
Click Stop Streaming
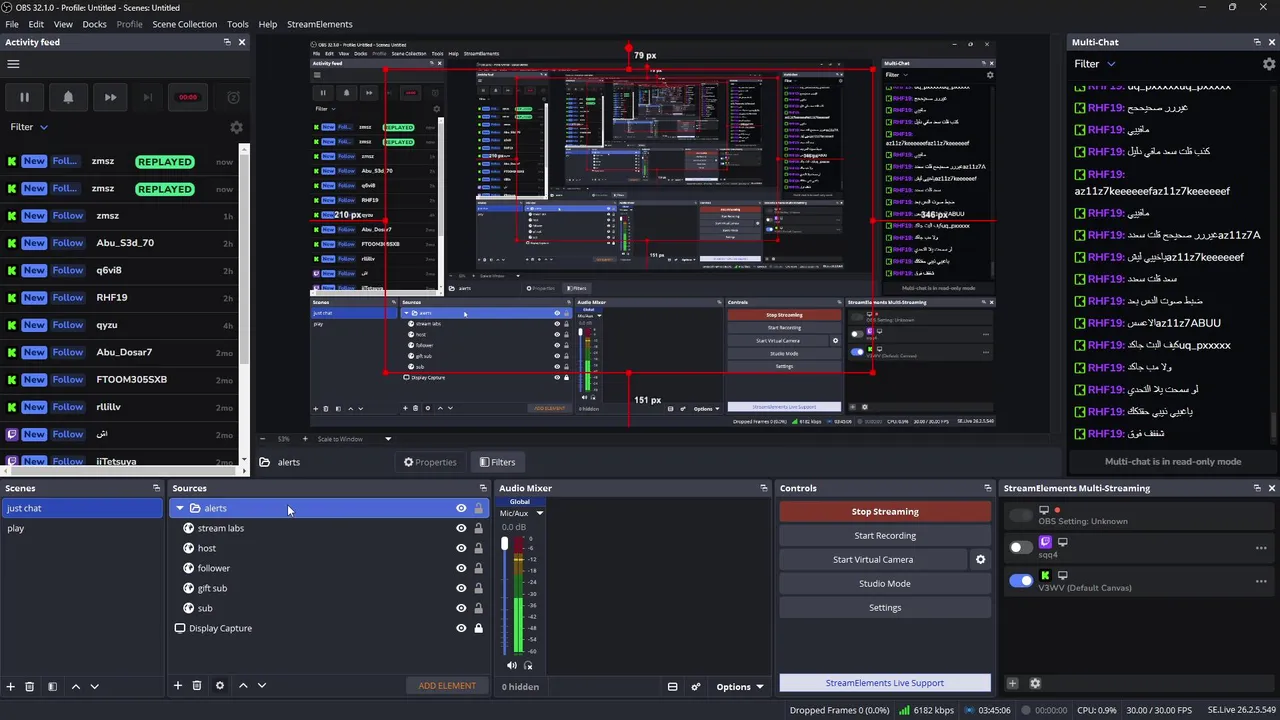point(885,511)
